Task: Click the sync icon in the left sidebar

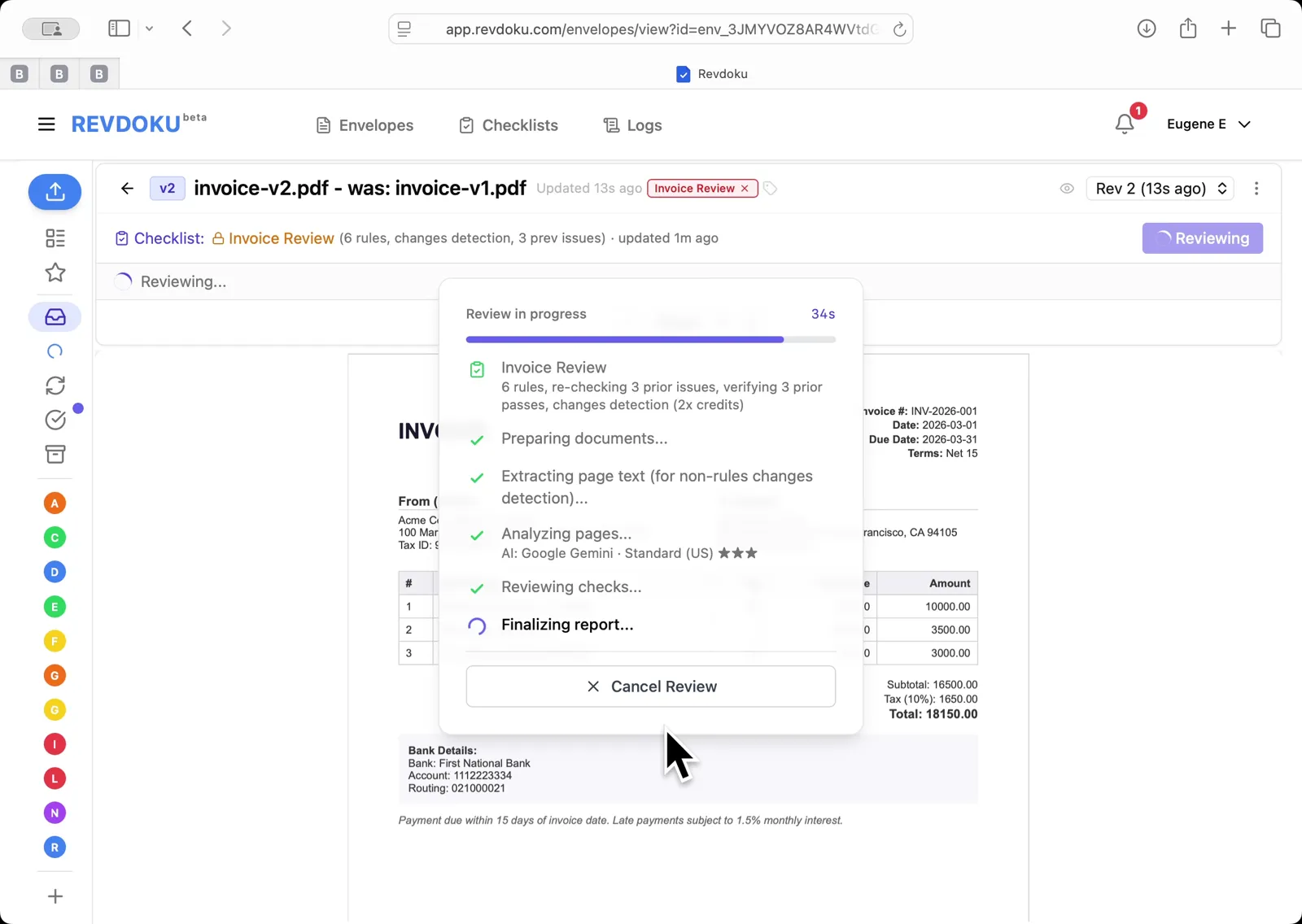Action: coord(55,386)
